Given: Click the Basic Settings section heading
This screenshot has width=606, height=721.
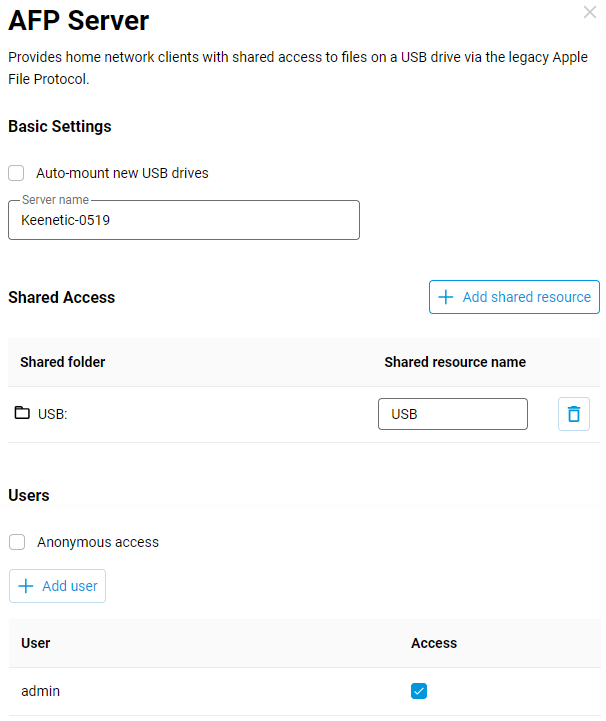Looking at the screenshot, I should coord(60,127).
